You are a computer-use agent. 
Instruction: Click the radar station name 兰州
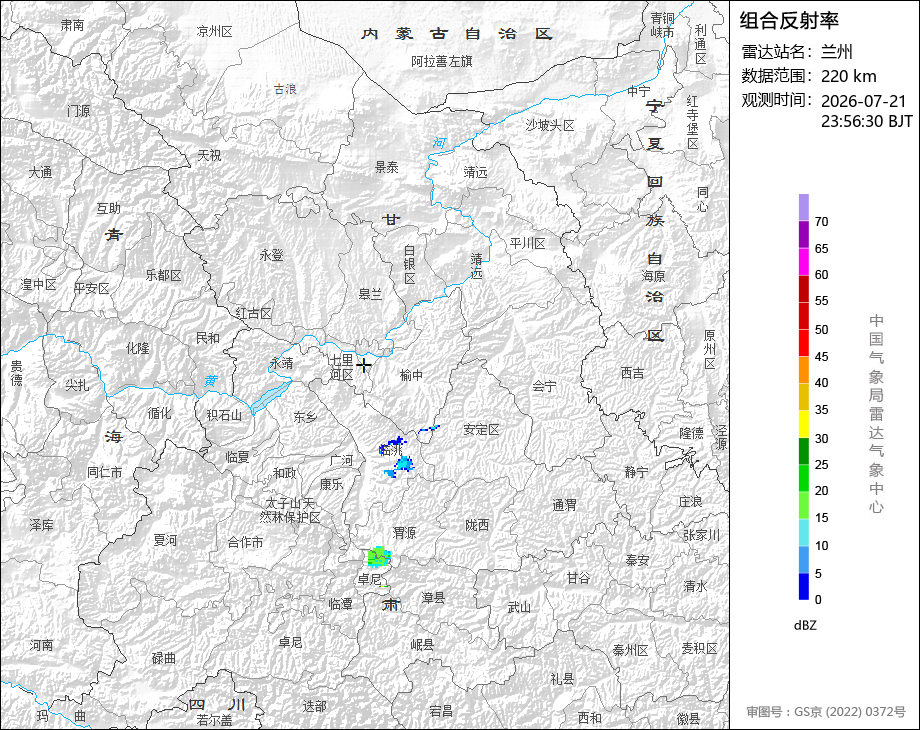(x=836, y=52)
